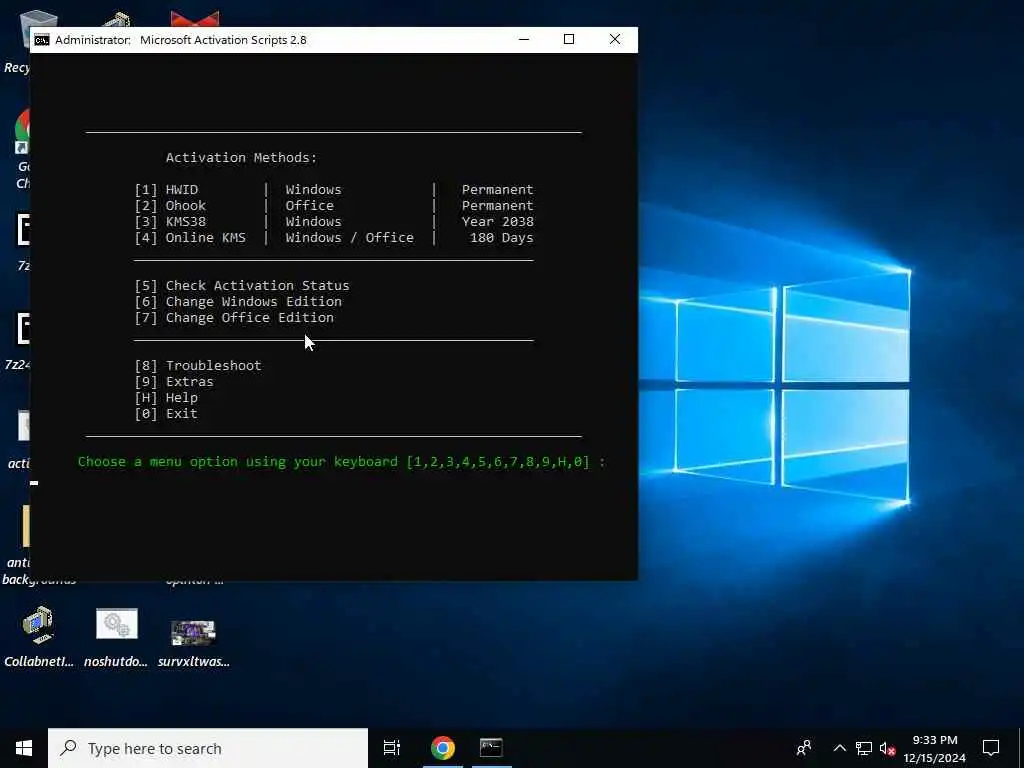Open the clock showing 9:33 PM
This screenshot has height=768, width=1024.
(x=935, y=748)
